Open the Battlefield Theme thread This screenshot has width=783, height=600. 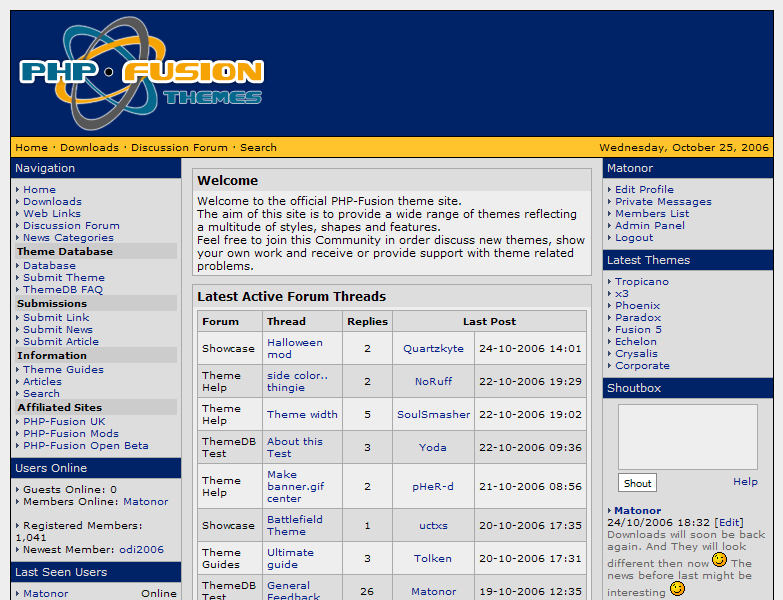click(x=295, y=525)
